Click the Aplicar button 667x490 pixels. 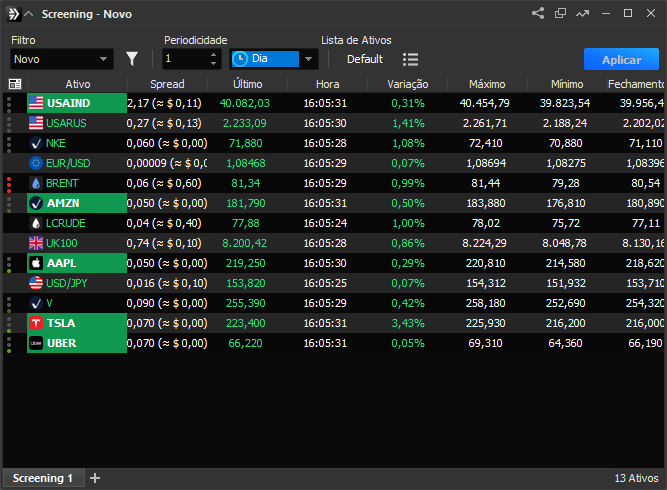[621, 59]
